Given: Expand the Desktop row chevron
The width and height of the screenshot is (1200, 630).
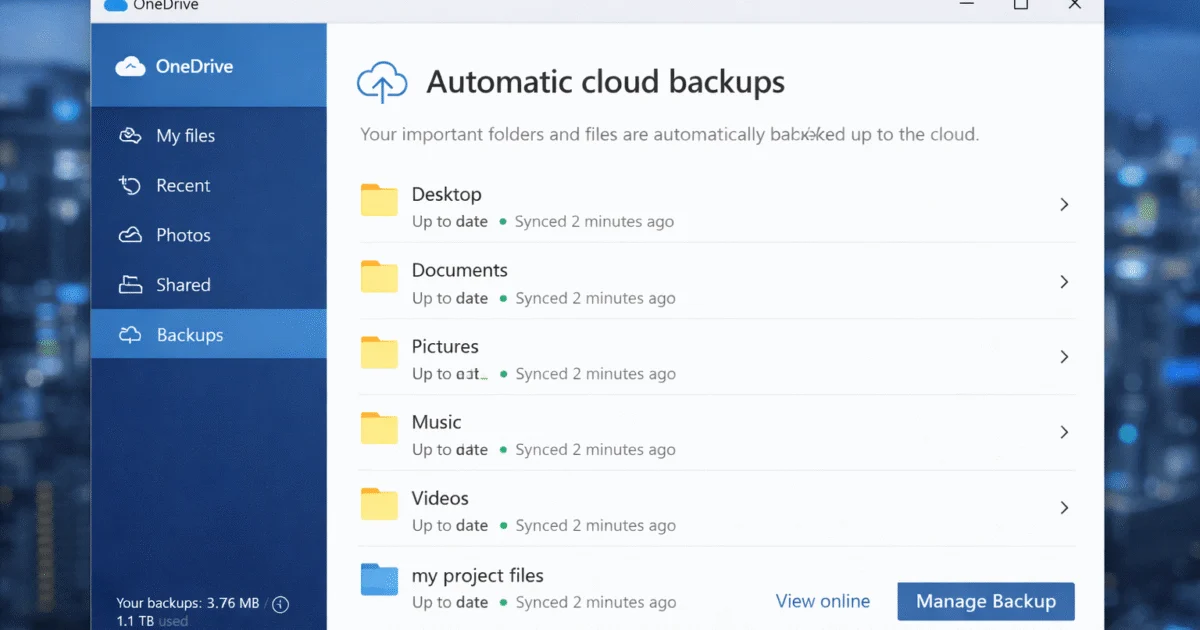Looking at the screenshot, I should pos(1064,204).
